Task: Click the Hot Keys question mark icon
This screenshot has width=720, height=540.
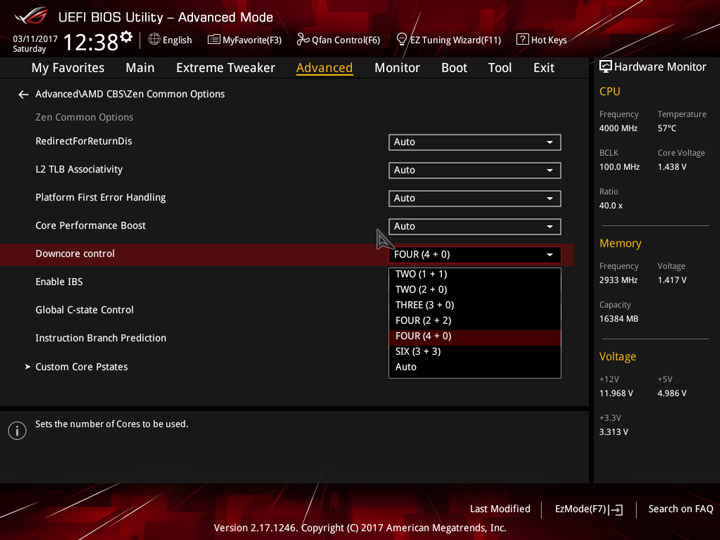Action: (522, 39)
